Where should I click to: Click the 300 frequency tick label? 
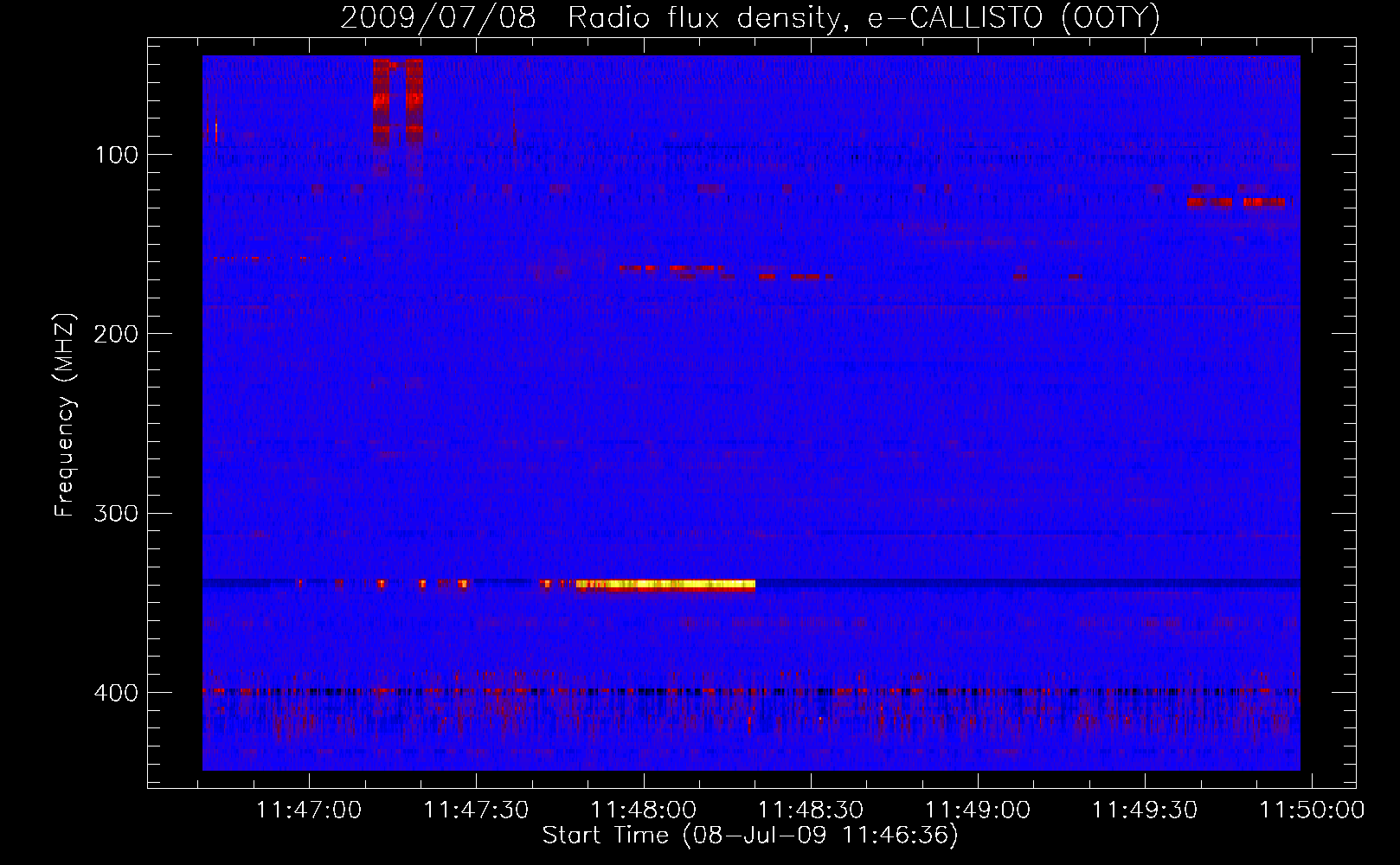pos(116,513)
